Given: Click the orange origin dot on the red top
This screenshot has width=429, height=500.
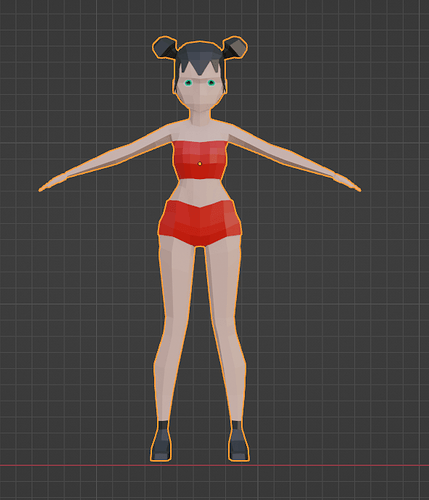Looking at the screenshot, I should coord(200,163).
